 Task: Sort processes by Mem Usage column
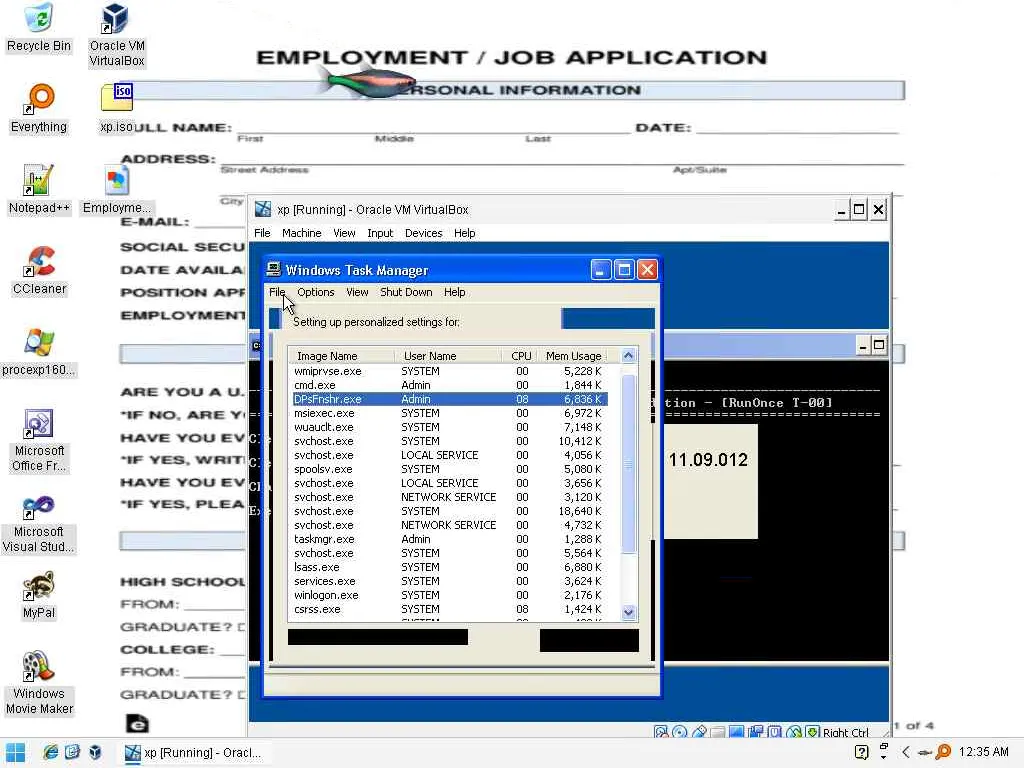pos(573,356)
